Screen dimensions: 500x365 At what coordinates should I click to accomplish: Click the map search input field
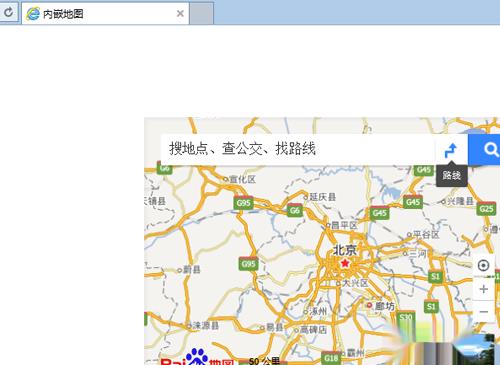point(298,149)
